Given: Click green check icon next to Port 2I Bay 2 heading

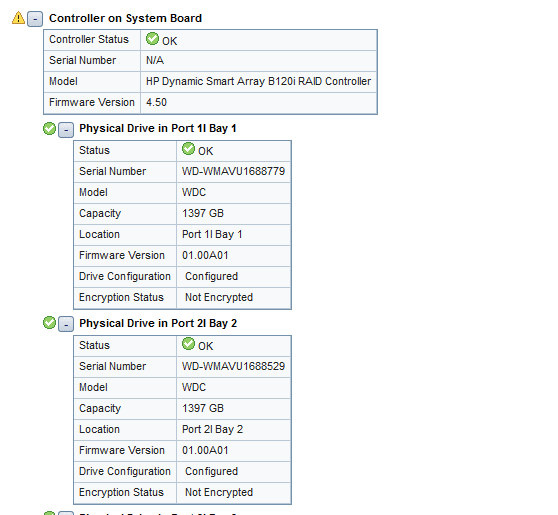Looking at the screenshot, I should (x=49, y=323).
